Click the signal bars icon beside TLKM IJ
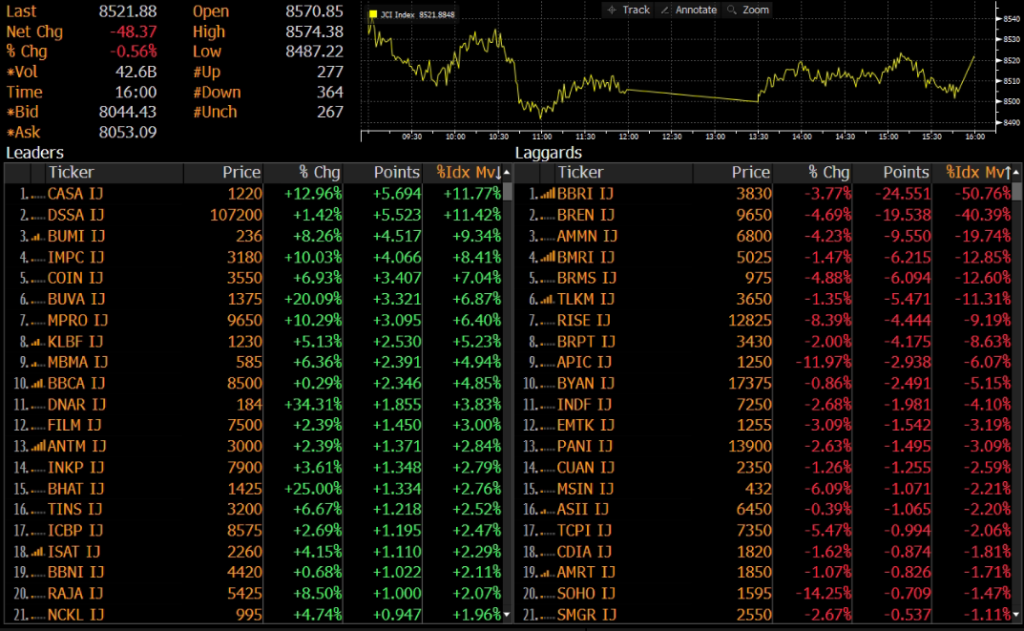This screenshot has width=1024, height=631. (546, 299)
